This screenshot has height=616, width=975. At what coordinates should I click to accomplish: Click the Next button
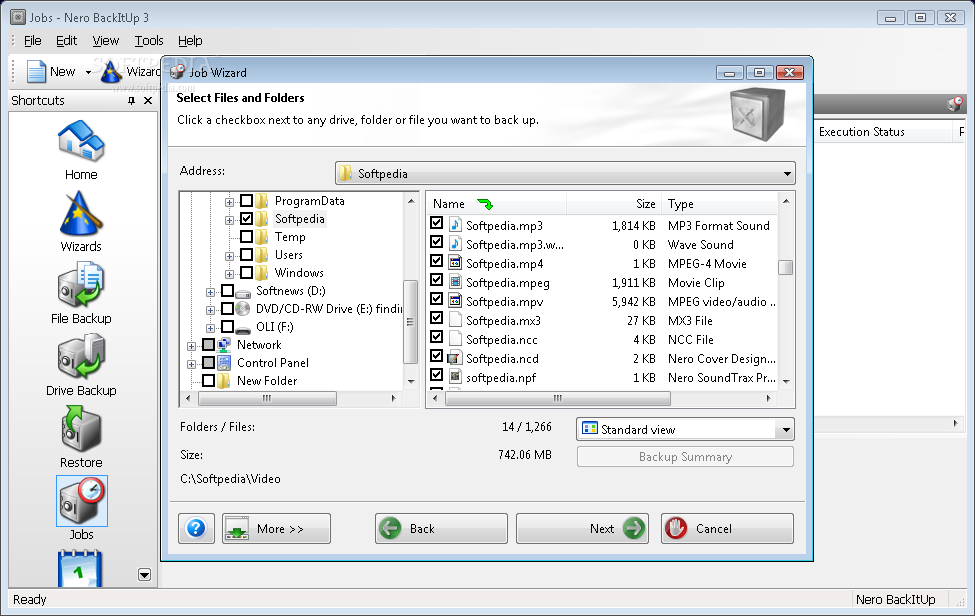583,528
